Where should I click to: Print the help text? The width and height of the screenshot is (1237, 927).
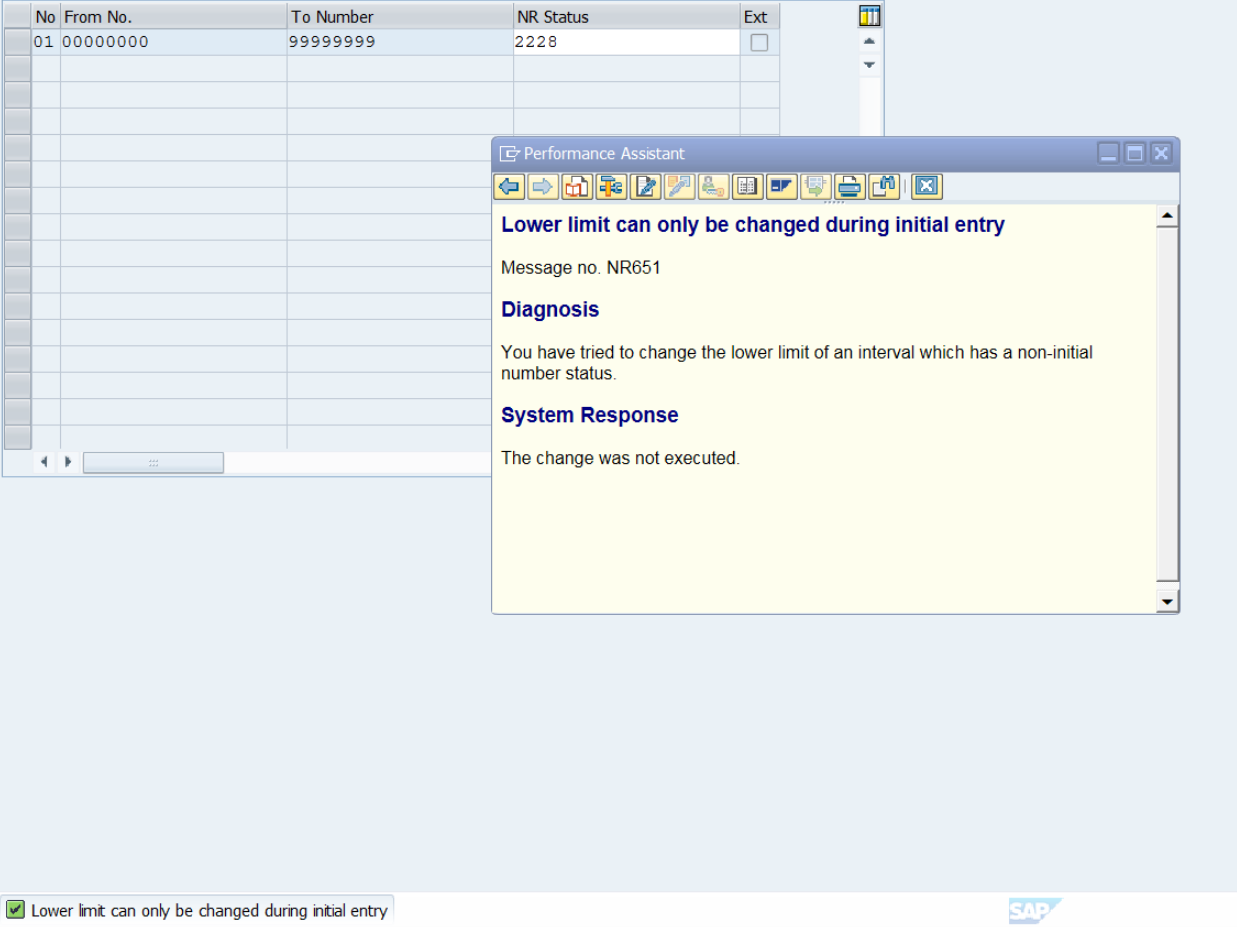click(x=849, y=186)
